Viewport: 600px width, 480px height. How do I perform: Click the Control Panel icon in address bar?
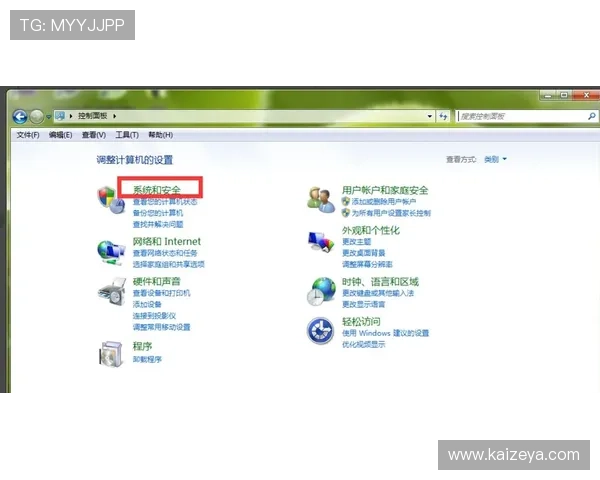pyautogui.click(x=60, y=116)
